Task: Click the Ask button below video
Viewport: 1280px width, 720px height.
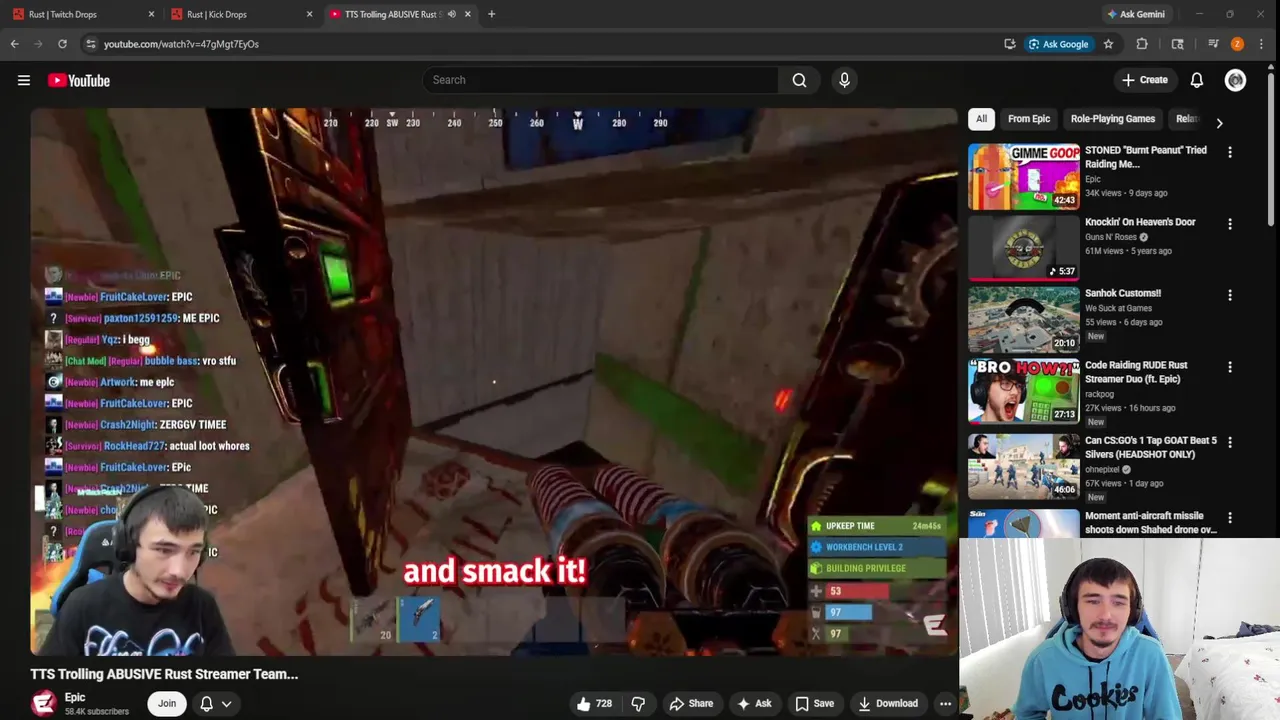Action: [754, 704]
